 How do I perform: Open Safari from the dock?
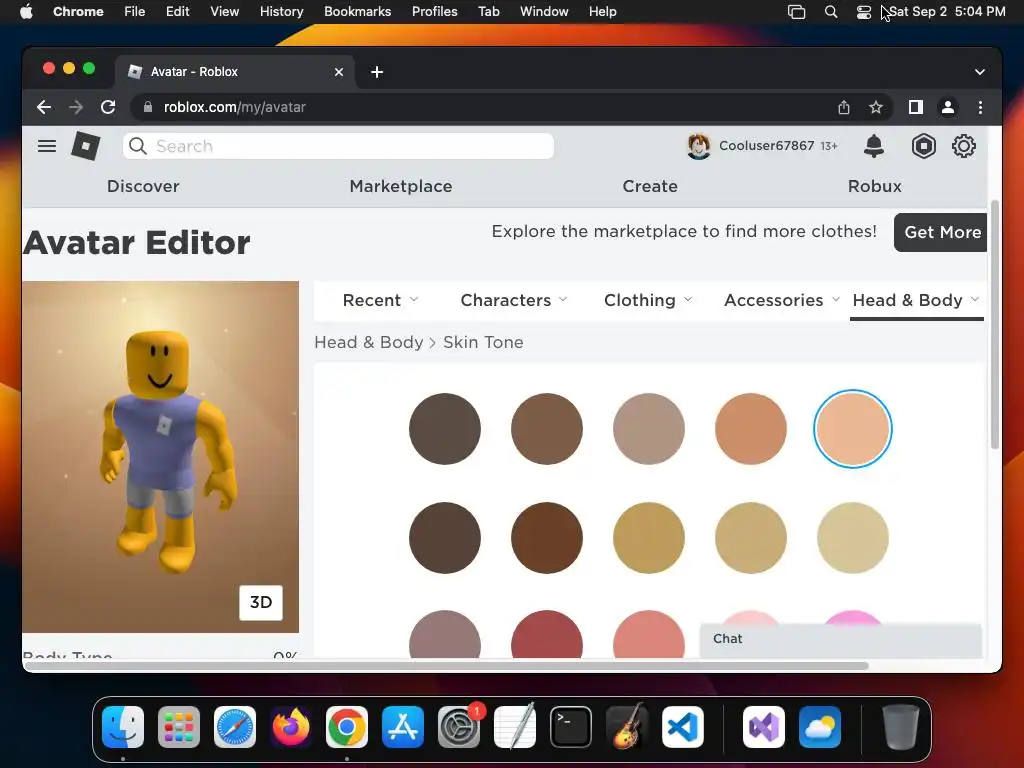tap(234, 726)
